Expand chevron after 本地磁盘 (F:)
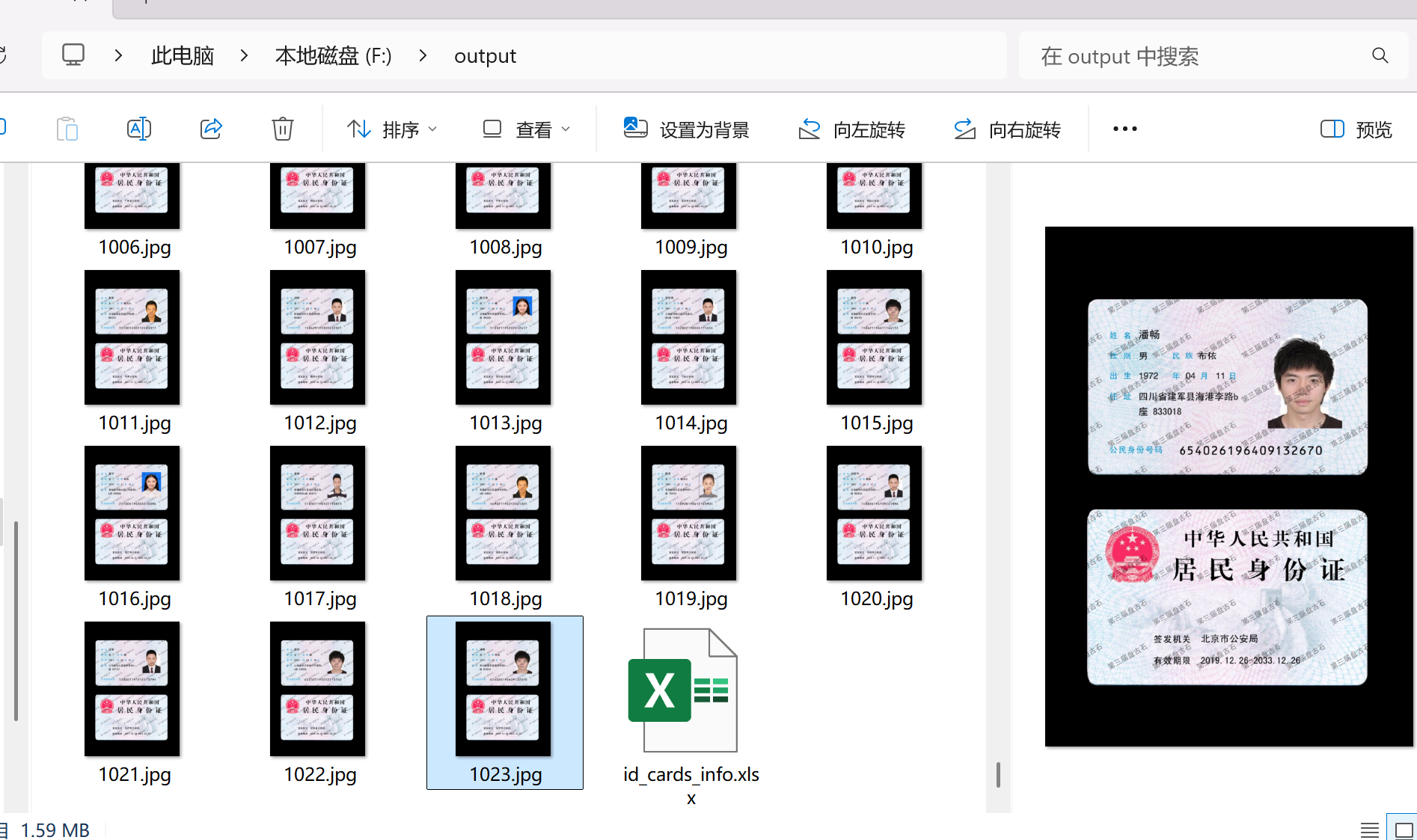 423,55
